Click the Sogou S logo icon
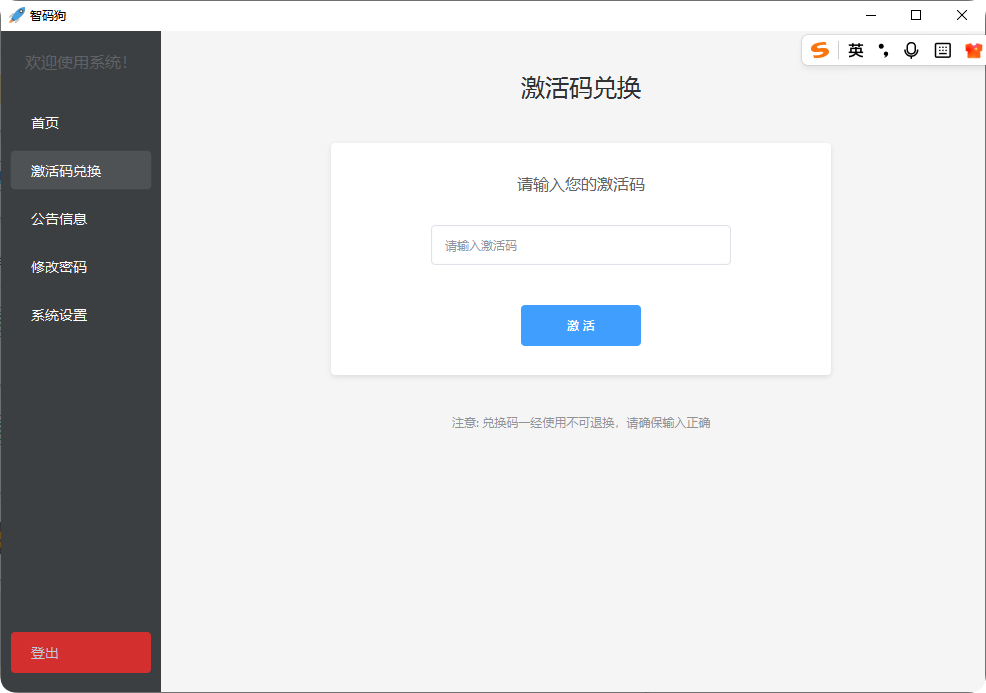The image size is (986, 693). [820, 50]
